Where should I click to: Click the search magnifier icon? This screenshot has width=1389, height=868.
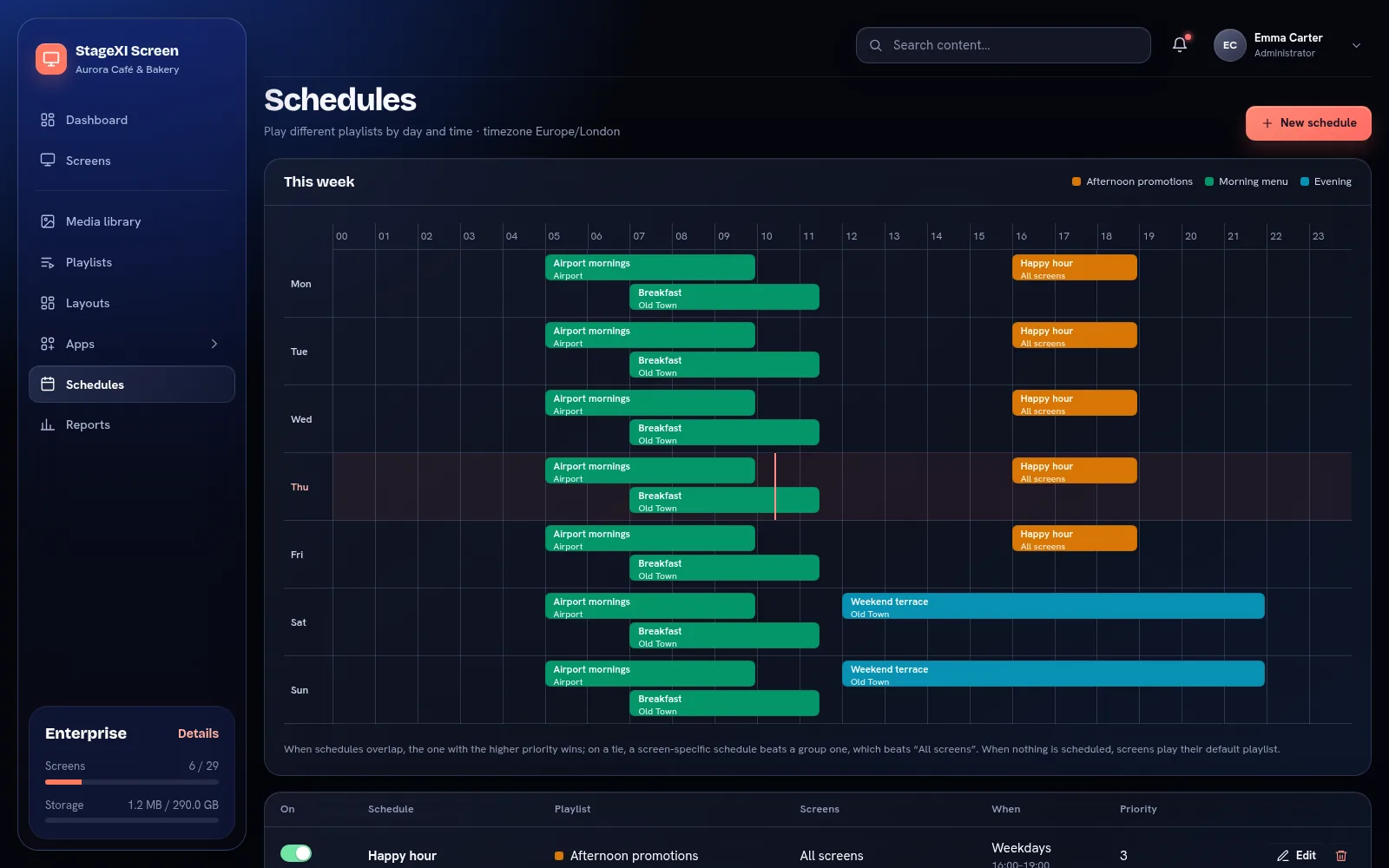click(876, 45)
